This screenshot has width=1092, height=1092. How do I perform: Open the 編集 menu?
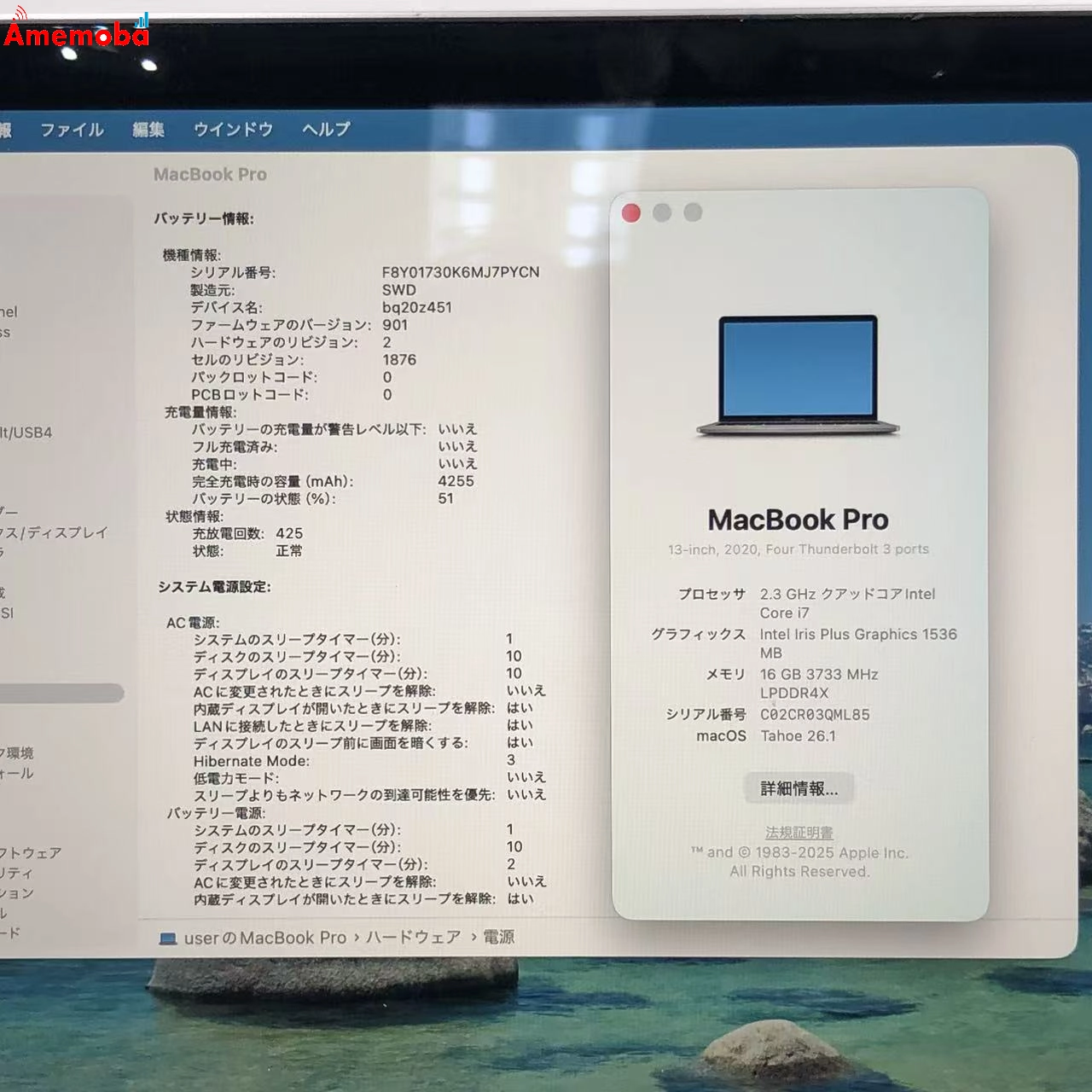click(x=148, y=130)
